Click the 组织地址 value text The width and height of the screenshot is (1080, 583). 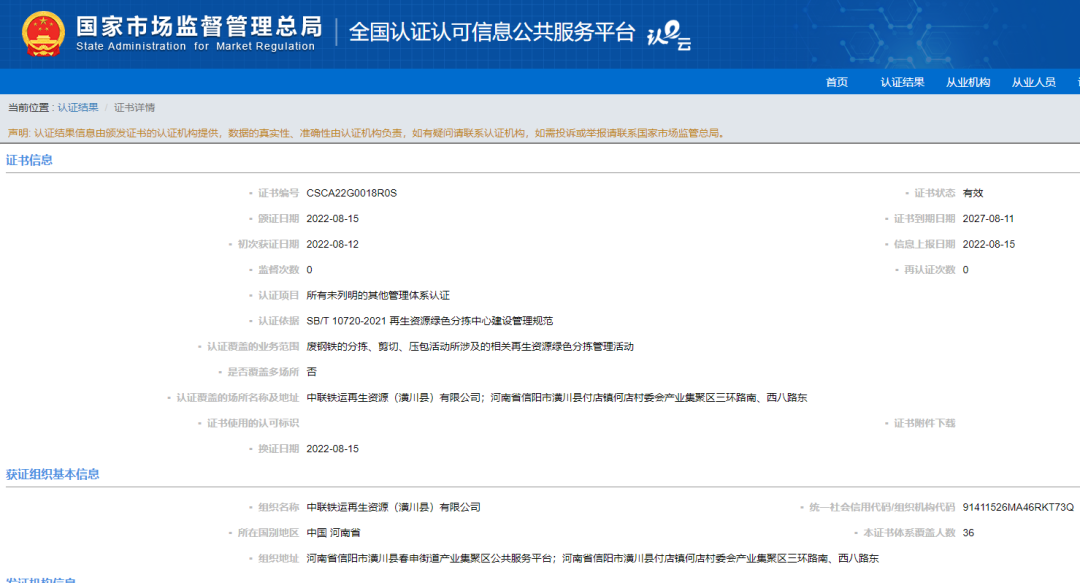[592, 558]
